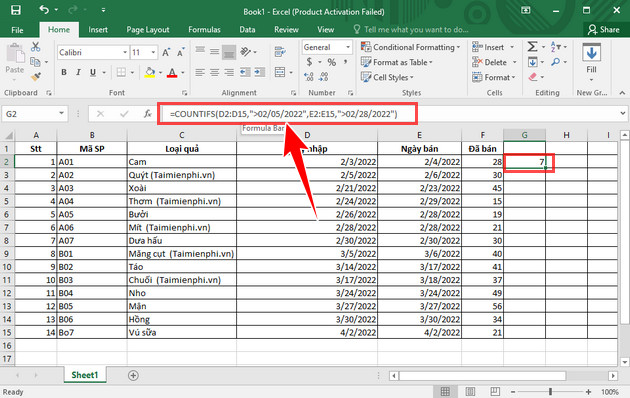Toggle Italic formatting

click(78, 72)
